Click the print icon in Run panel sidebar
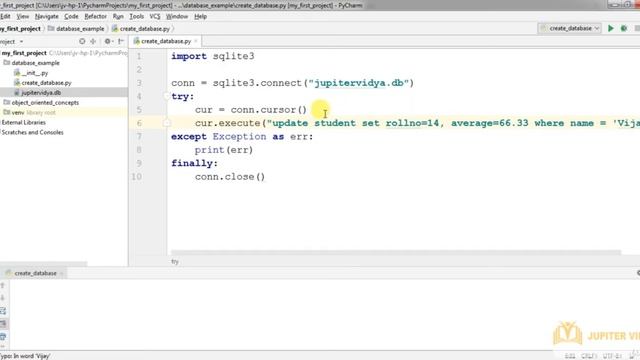Viewport: 640px width, 360px height. 3,337
